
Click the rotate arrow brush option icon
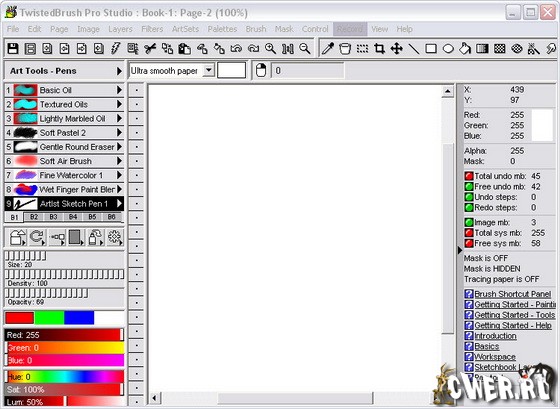point(37,237)
